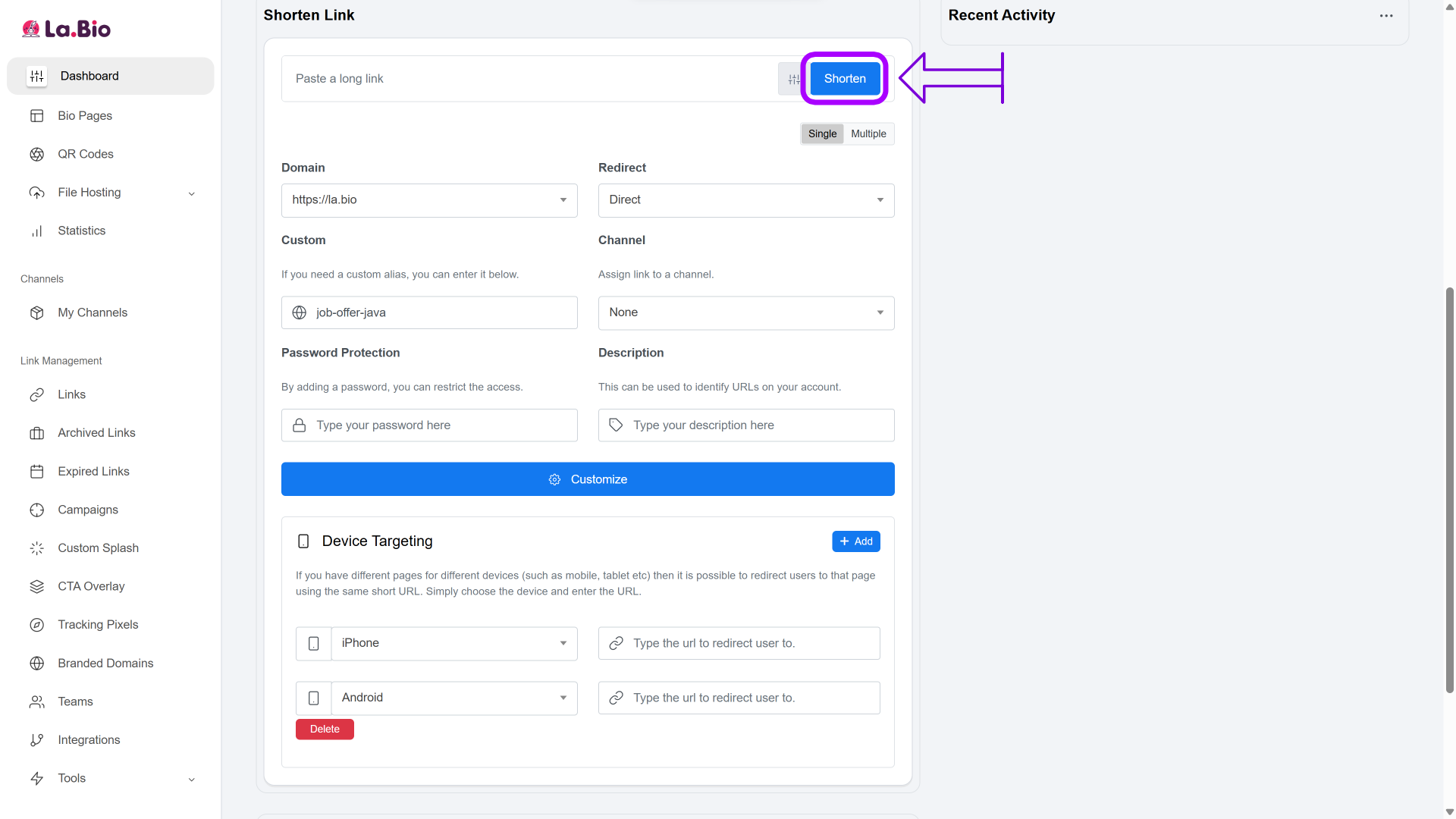
Task: Switch to Multiple links mode
Action: point(868,134)
